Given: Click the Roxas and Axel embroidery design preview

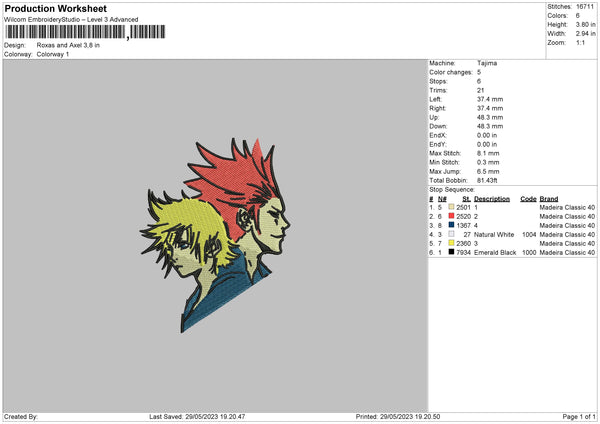Looking at the screenshot, I should pos(215,235).
